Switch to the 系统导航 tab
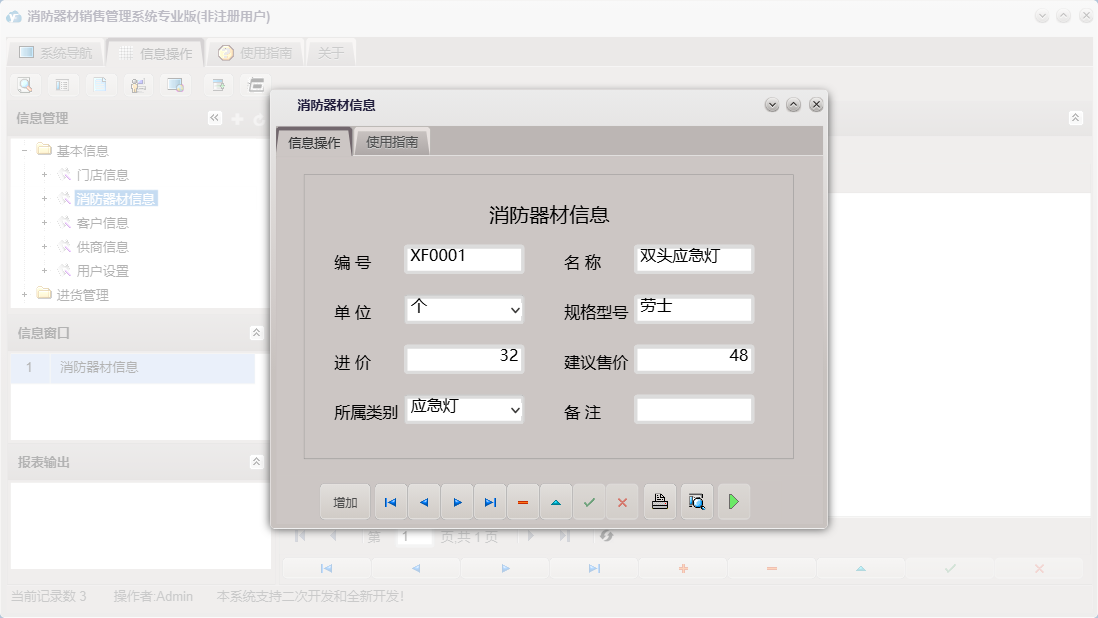 pos(60,51)
